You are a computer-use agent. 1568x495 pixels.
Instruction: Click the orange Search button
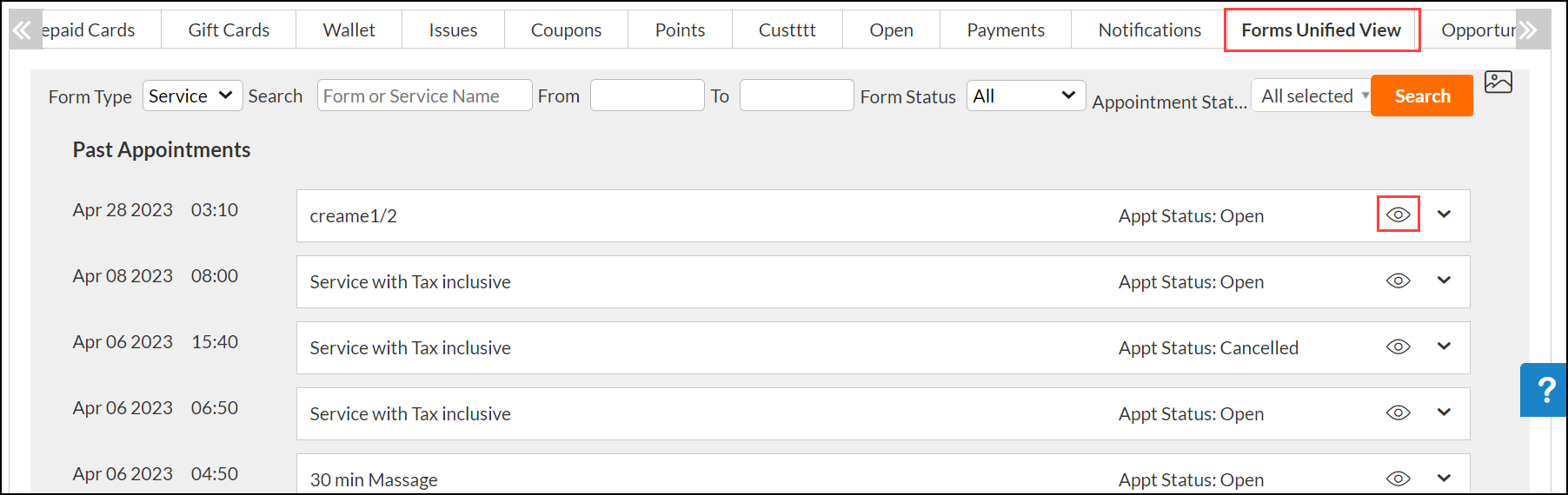[x=1421, y=96]
